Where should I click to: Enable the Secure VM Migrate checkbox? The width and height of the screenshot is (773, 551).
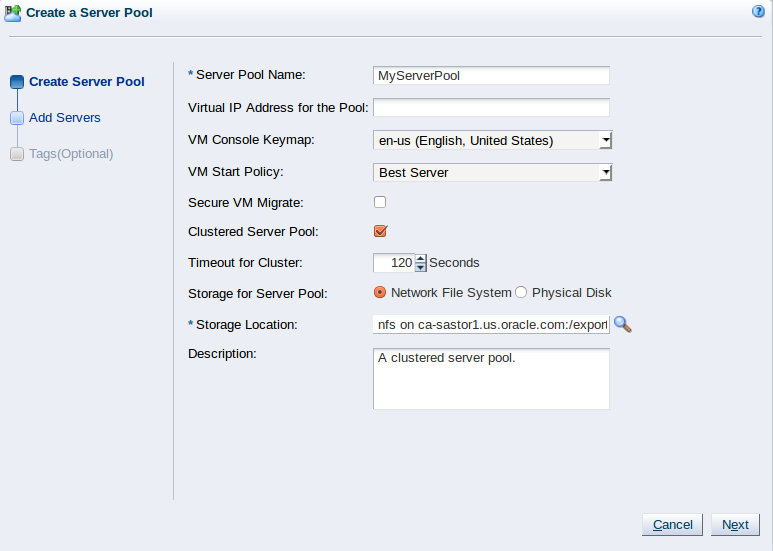380,202
